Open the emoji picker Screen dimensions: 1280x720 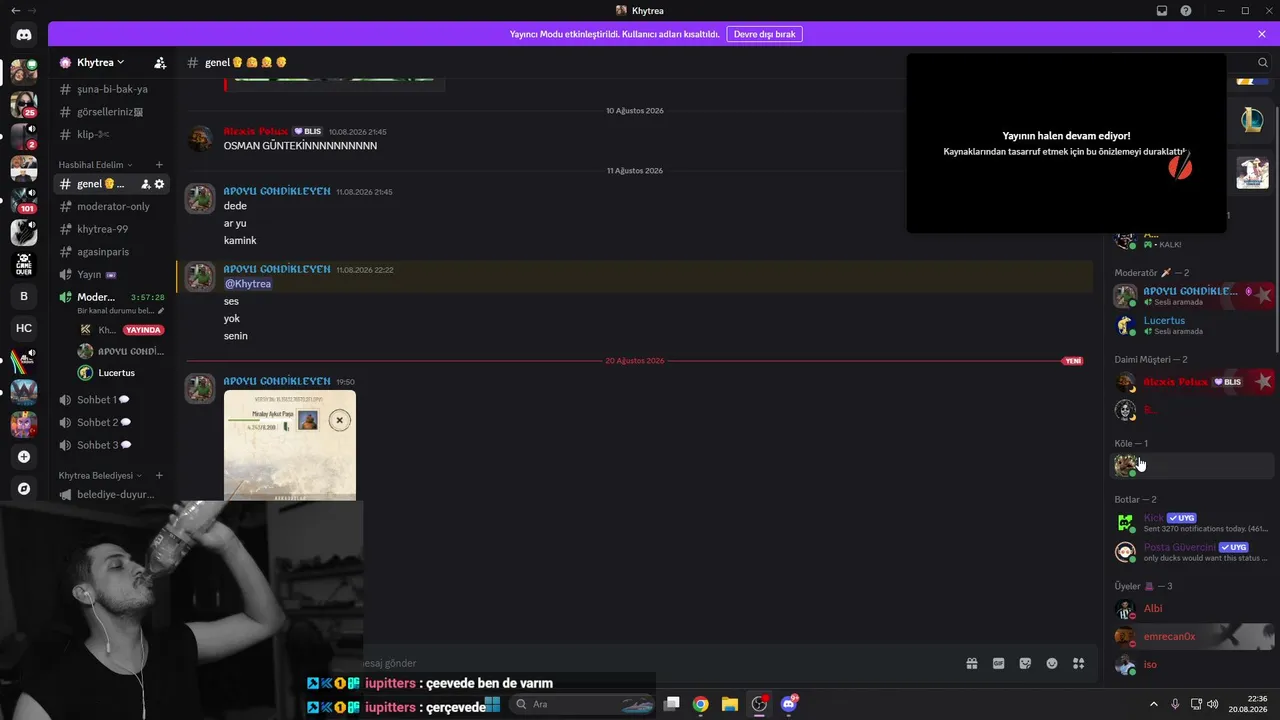pos(1052,663)
